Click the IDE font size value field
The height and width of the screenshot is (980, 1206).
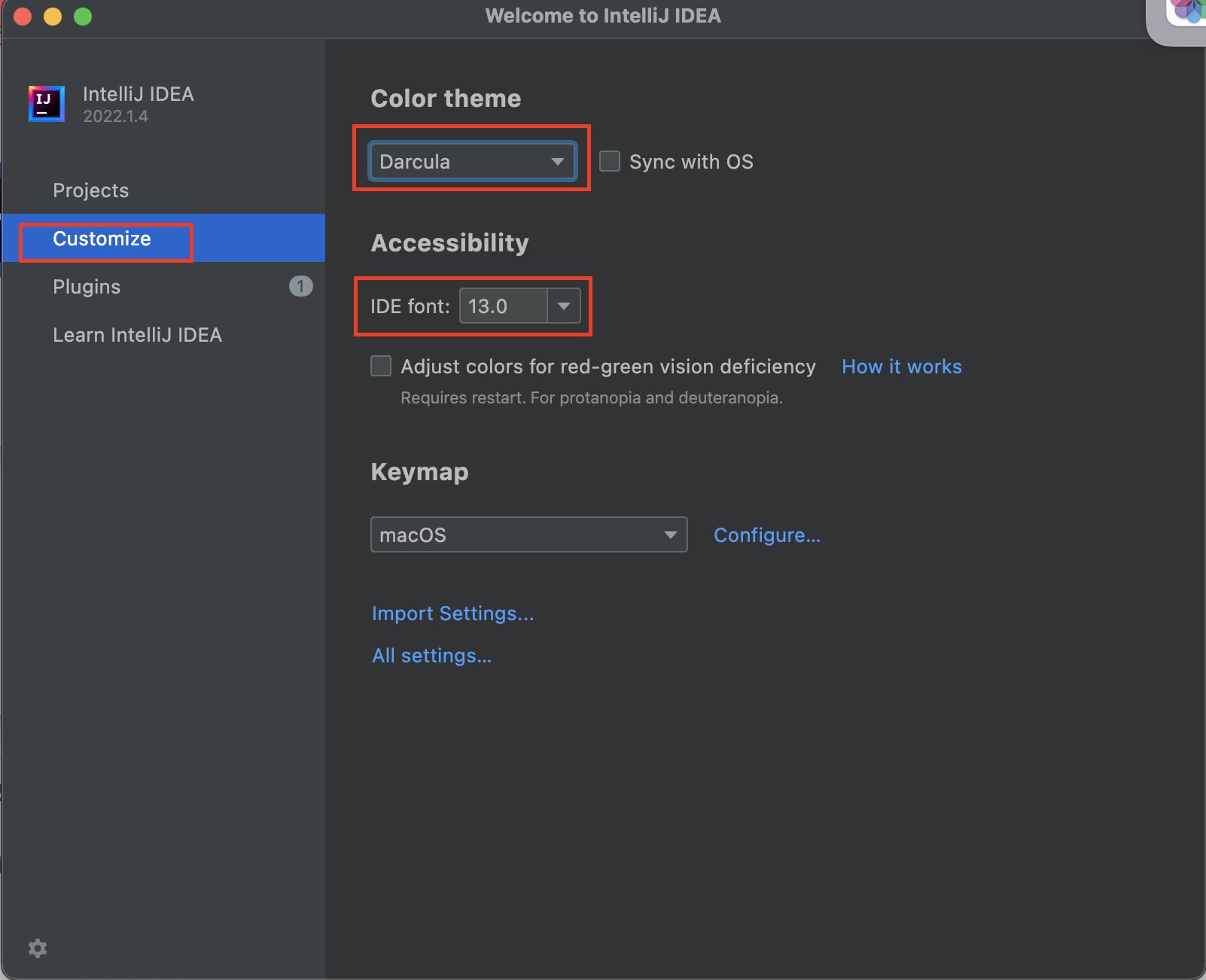click(502, 306)
